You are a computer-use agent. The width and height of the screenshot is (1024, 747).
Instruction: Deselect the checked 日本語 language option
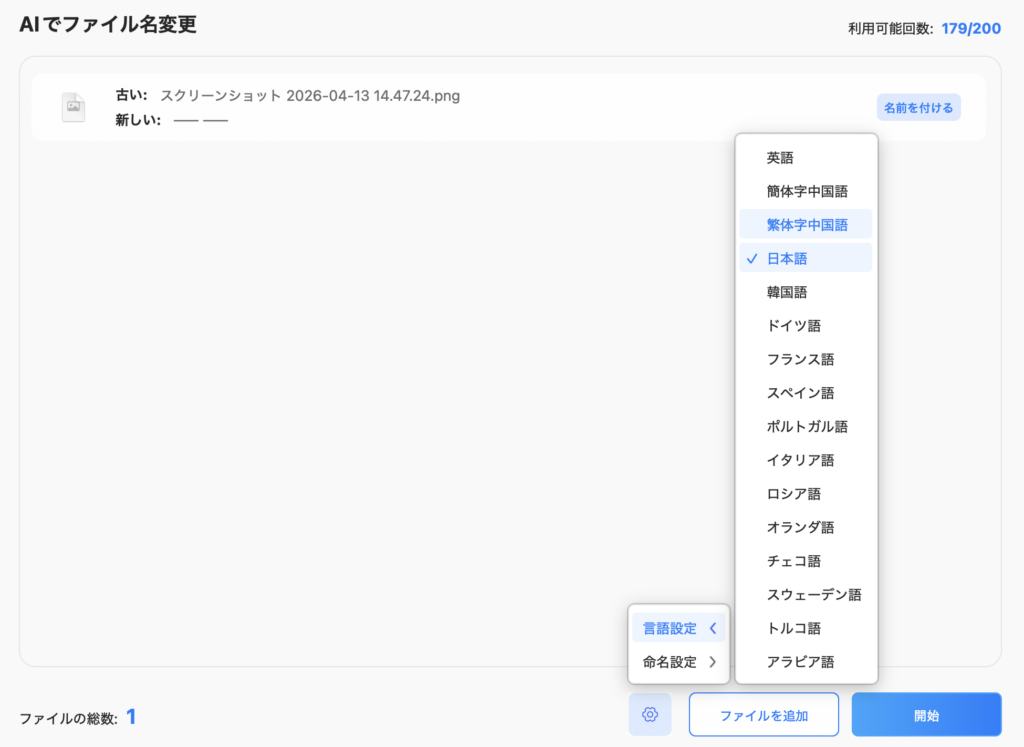pos(805,257)
